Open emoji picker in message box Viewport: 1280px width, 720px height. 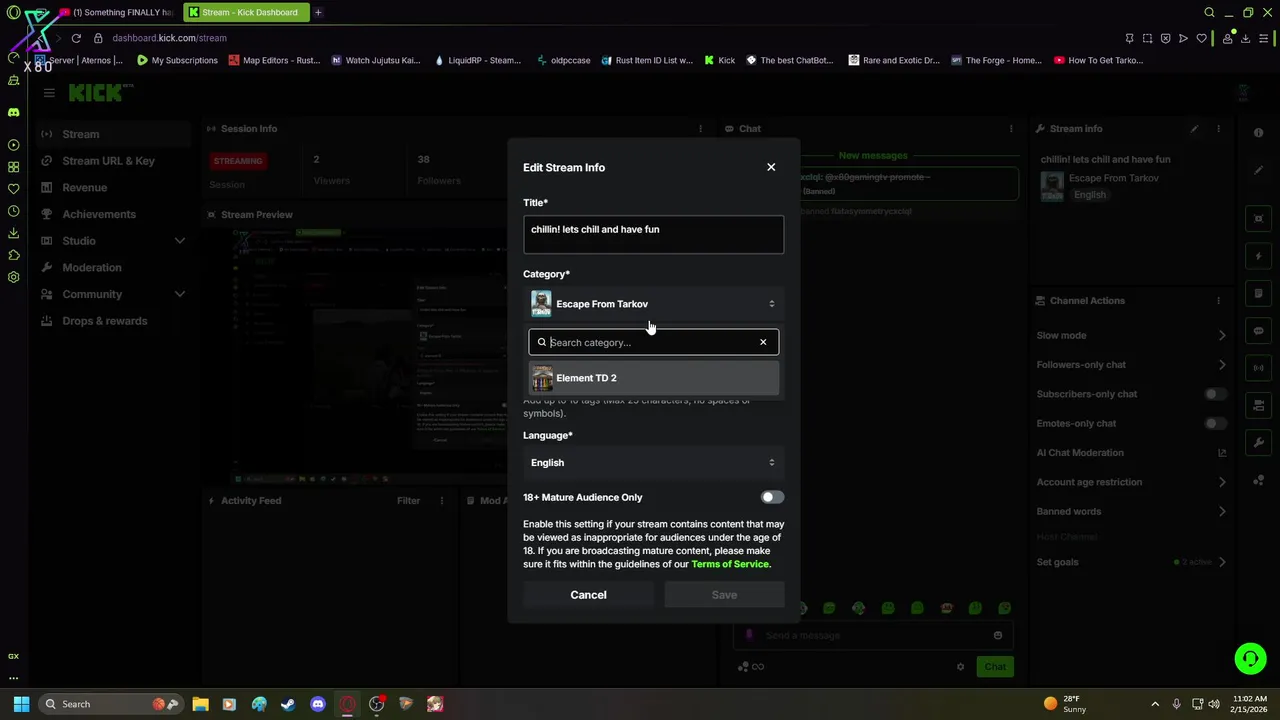998,635
